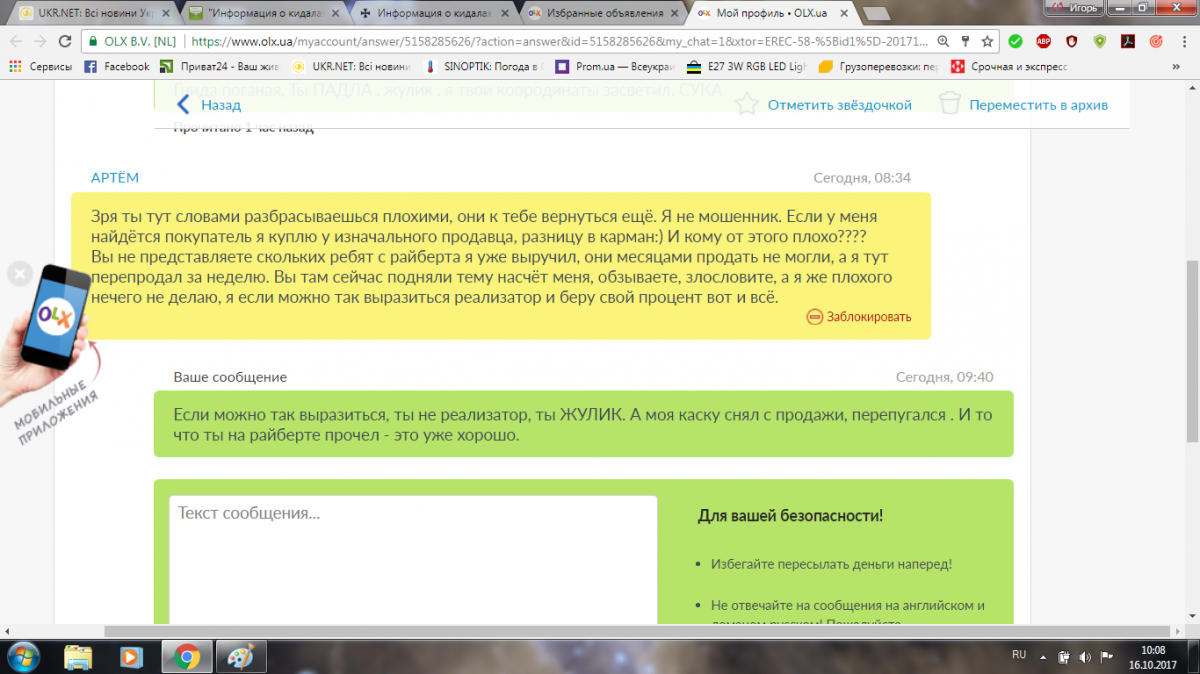Click the Ваше сообщение label

coord(230,377)
